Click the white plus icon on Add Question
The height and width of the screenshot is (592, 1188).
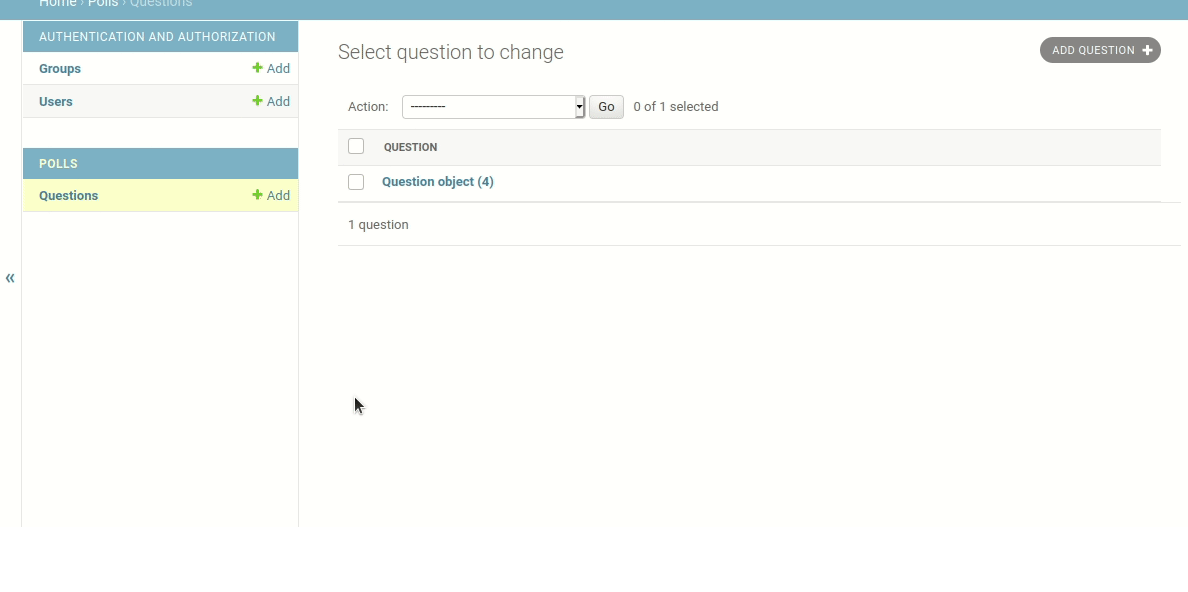coord(1147,50)
